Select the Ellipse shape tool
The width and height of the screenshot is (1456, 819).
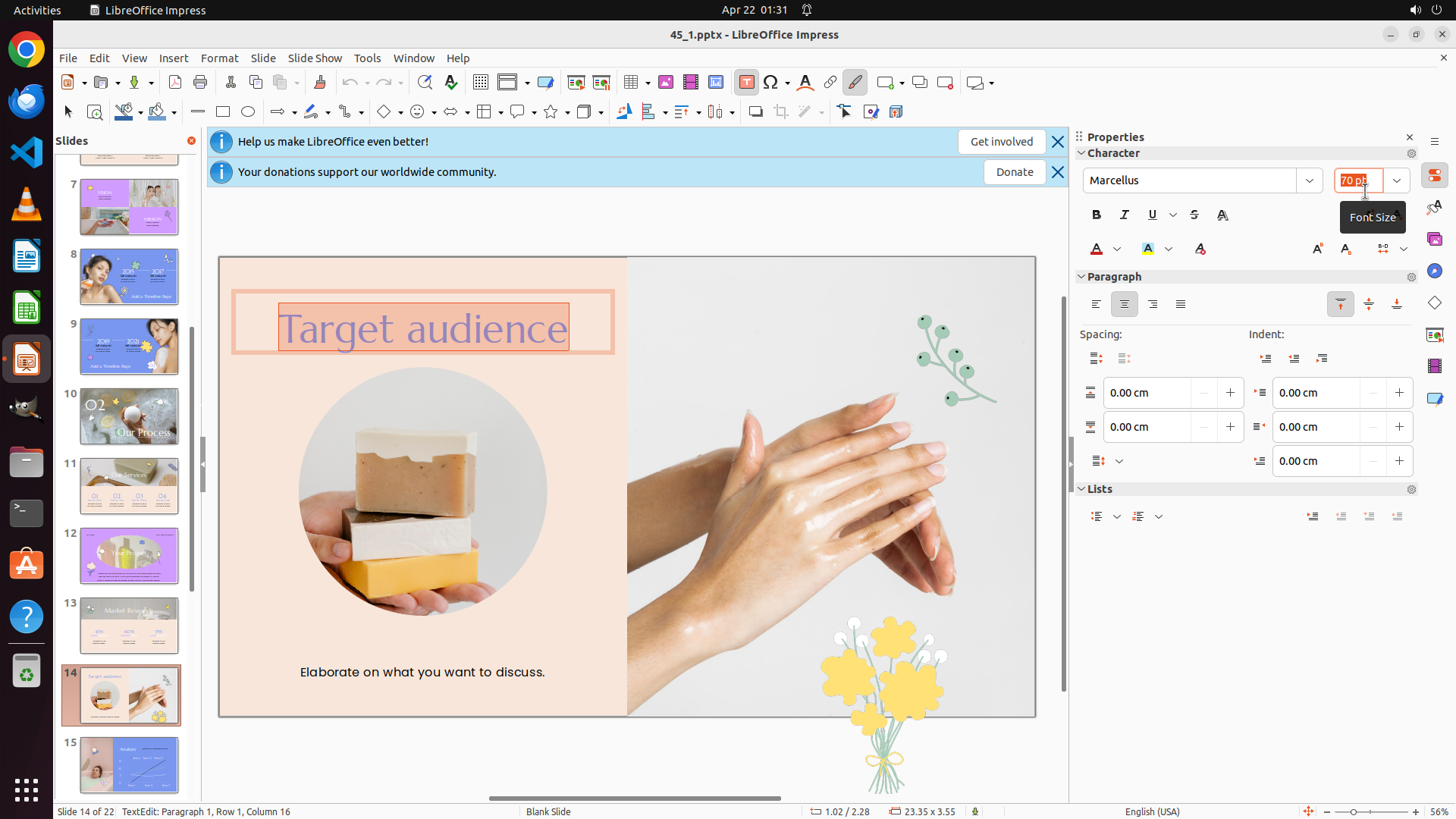[248, 112]
